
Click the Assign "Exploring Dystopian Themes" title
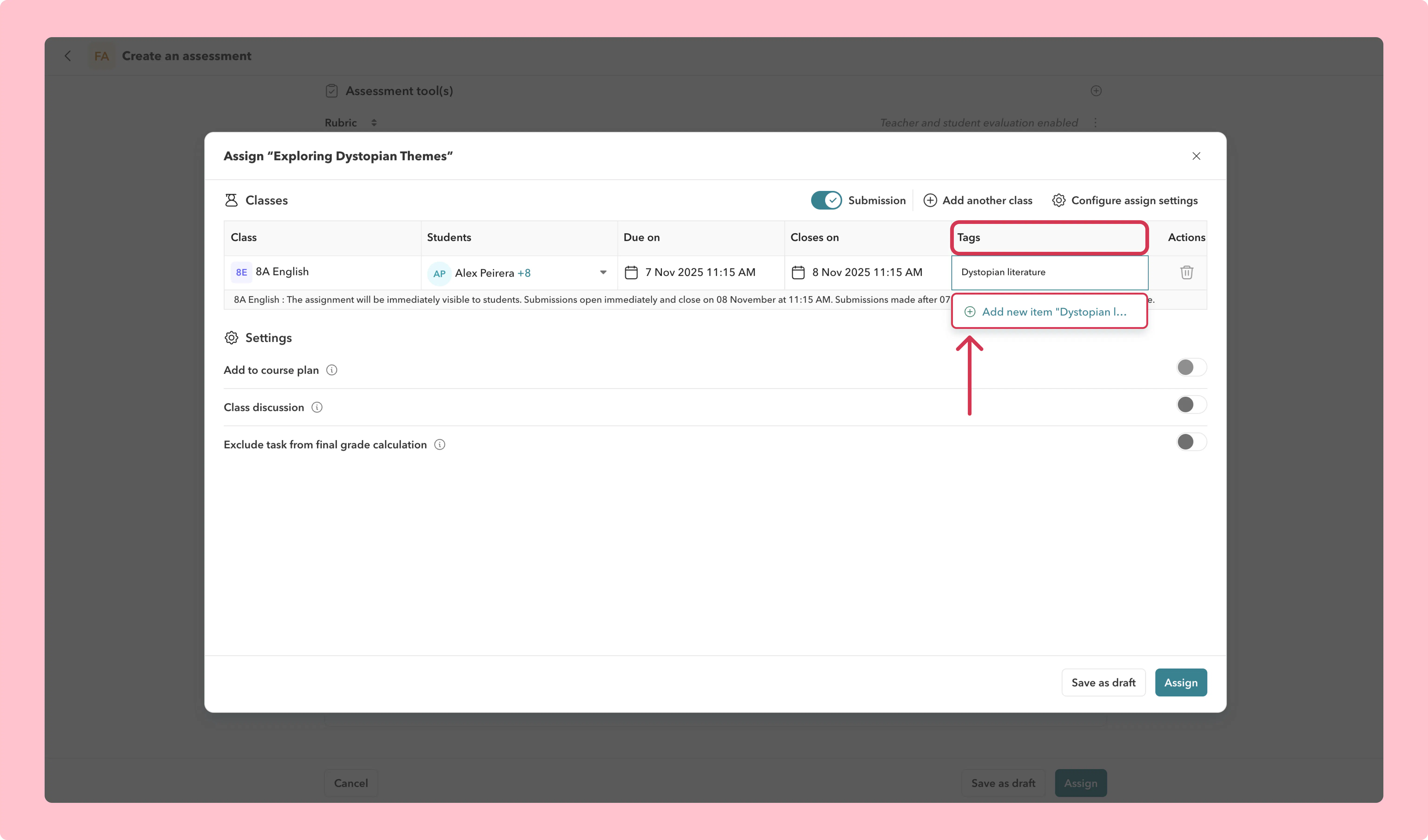pos(338,156)
